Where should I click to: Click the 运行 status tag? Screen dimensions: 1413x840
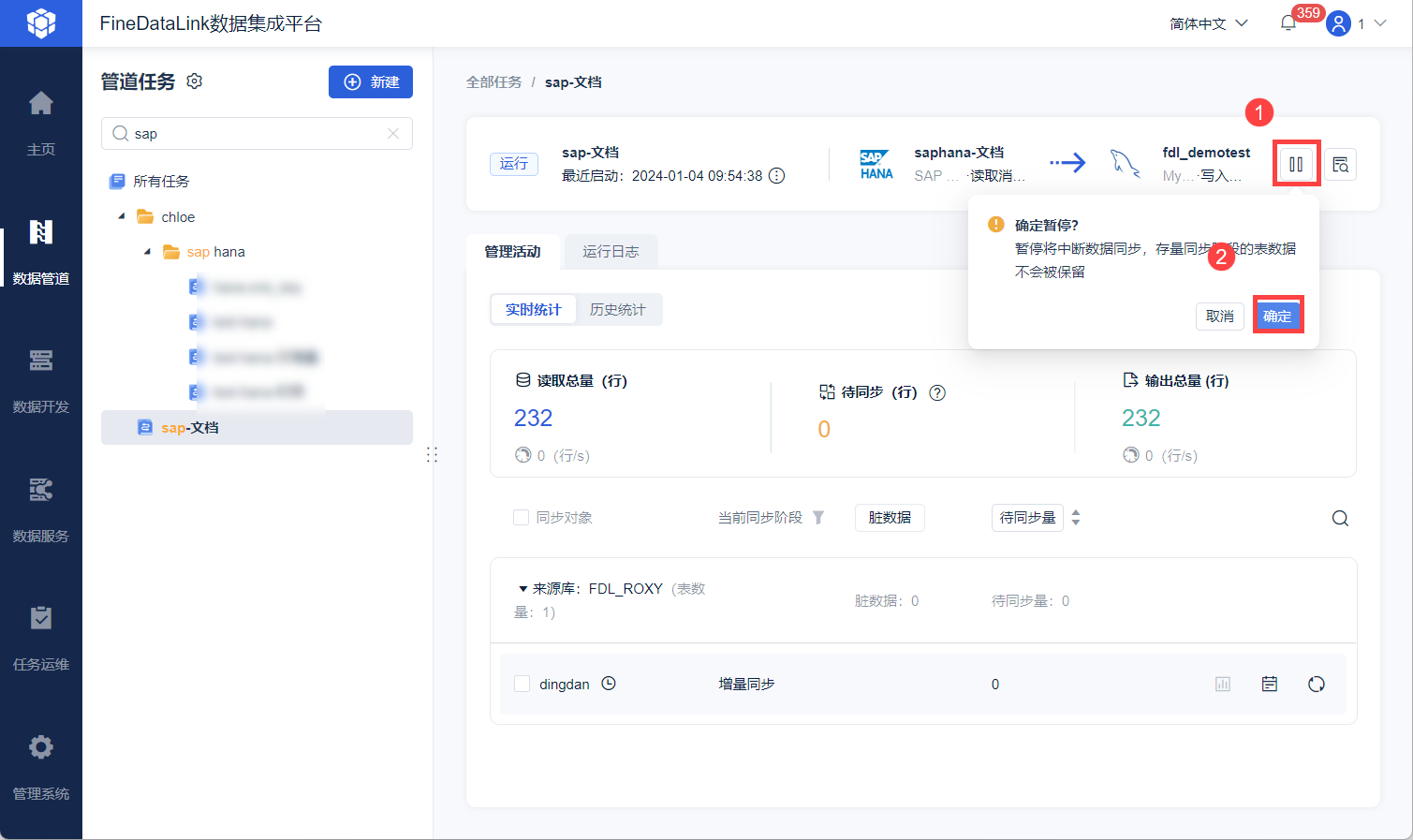pyautogui.click(x=514, y=164)
